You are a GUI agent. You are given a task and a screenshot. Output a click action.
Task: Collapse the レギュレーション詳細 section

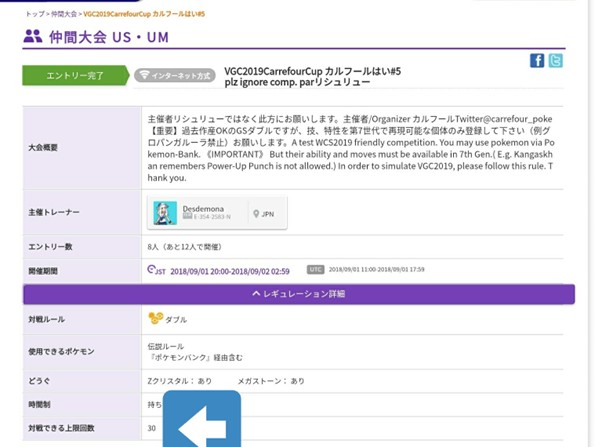click(x=299, y=294)
